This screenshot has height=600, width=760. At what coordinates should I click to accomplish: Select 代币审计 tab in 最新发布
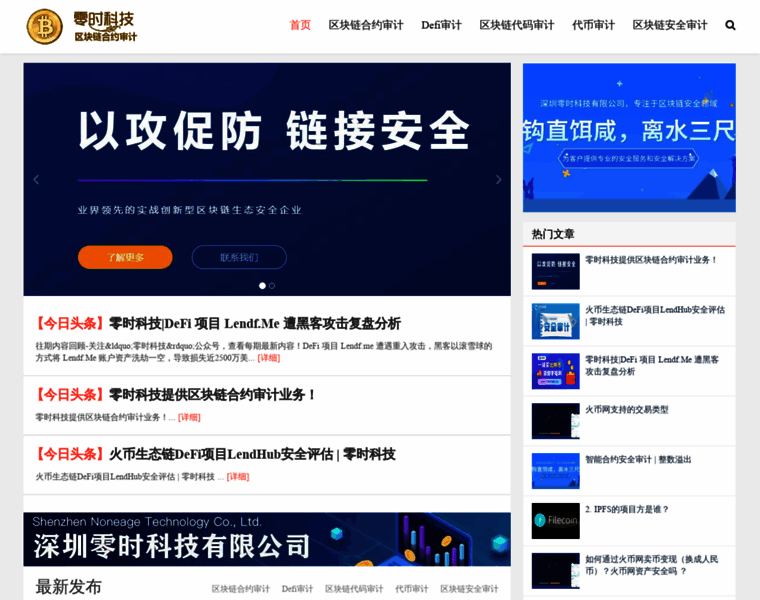click(412, 589)
